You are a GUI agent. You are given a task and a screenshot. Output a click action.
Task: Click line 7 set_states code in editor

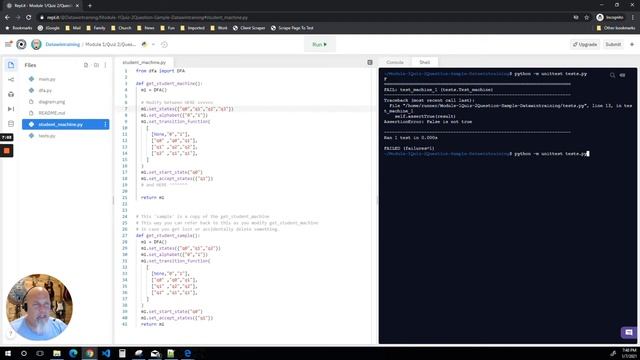(187, 109)
